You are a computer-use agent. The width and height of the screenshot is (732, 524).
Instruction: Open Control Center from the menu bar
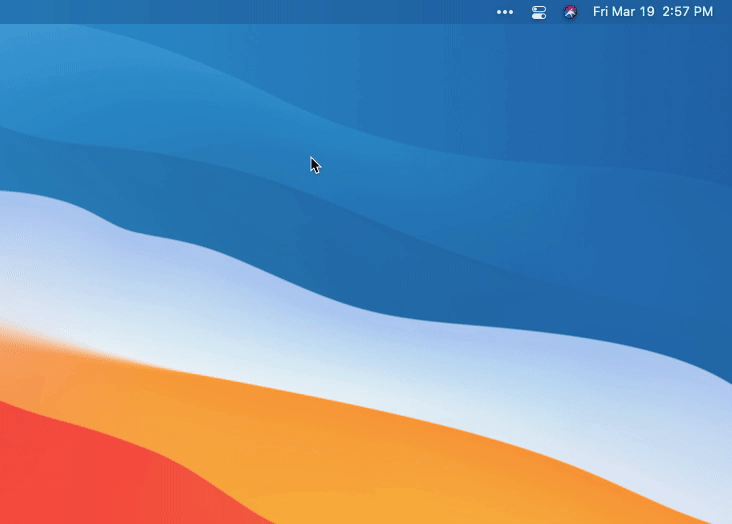[539, 12]
